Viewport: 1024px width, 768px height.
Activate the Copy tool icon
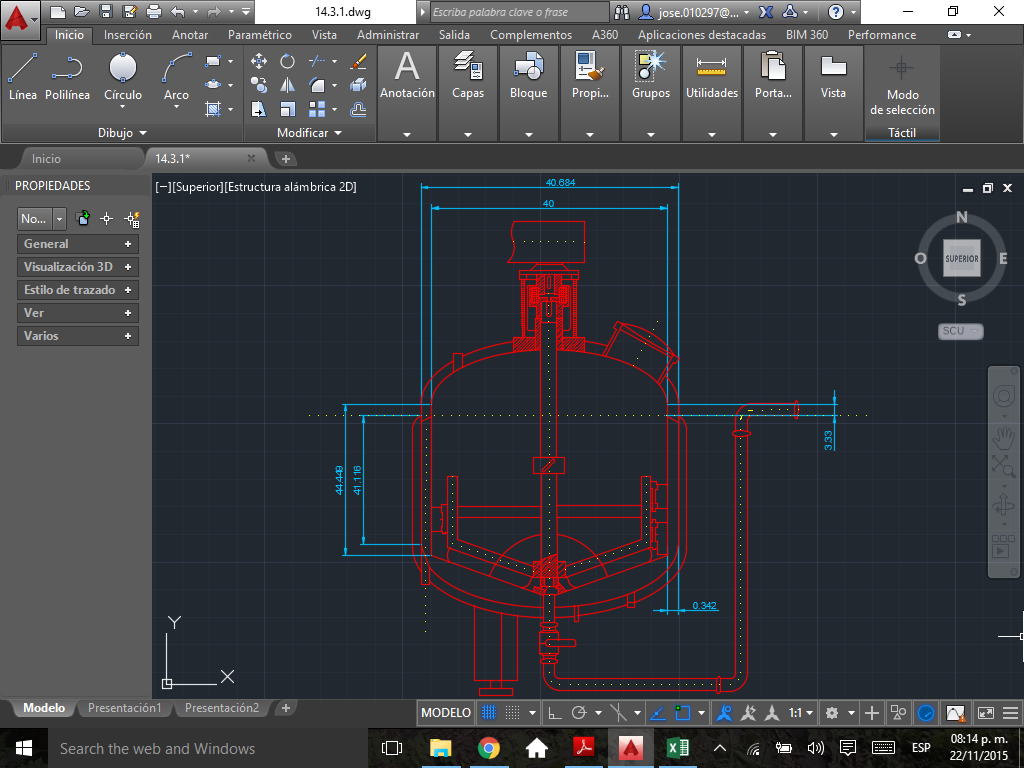click(259, 85)
